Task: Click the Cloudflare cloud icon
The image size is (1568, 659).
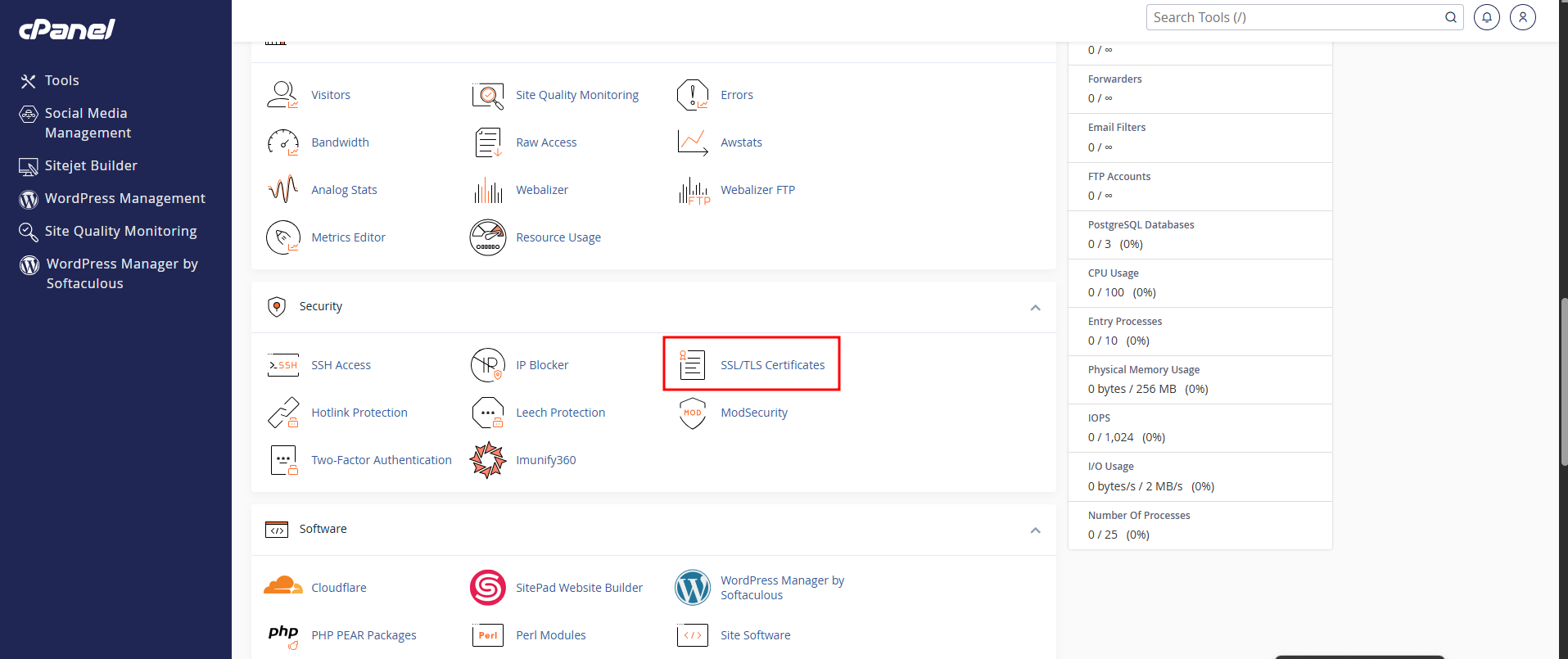Action: point(282,586)
